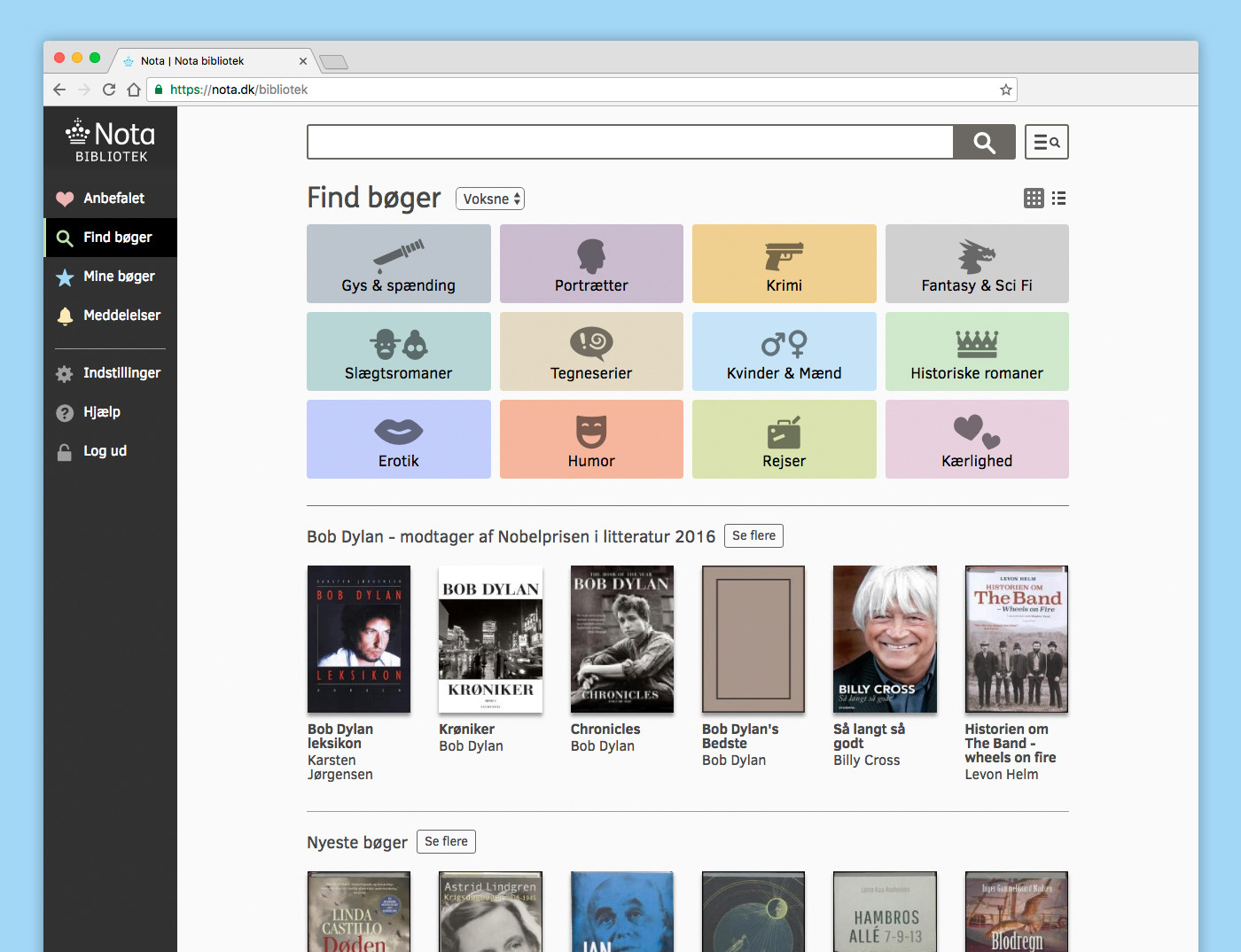Open the Slægtsromaner category tile
Image resolution: width=1241 pixels, height=952 pixels.
coord(399,351)
